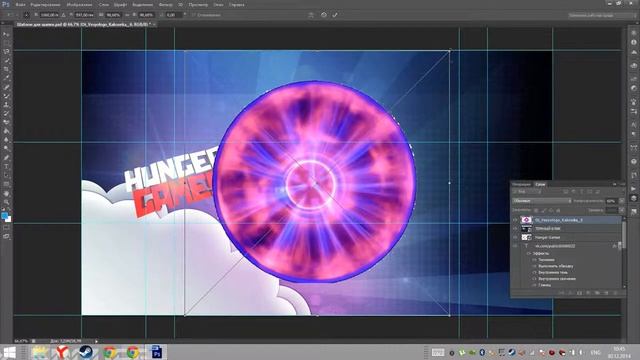The width and height of the screenshot is (640, 360).
Task: Select the Lasso tool
Action: [x=6, y=52]
